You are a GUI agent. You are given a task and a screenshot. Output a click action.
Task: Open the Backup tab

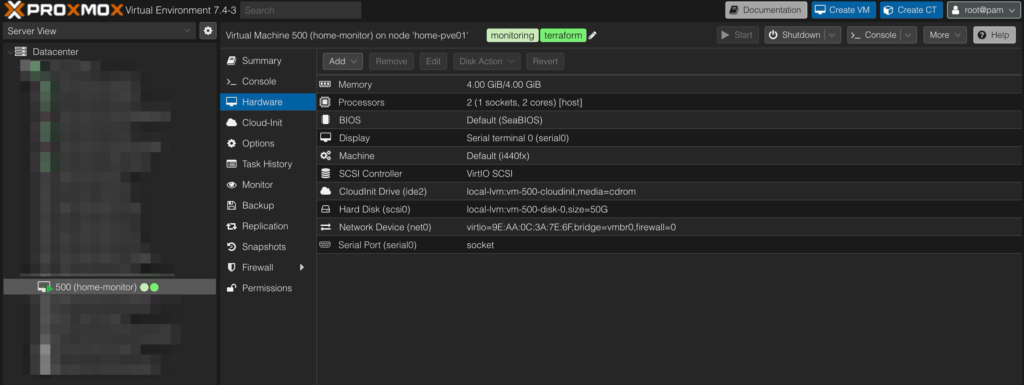268,206
